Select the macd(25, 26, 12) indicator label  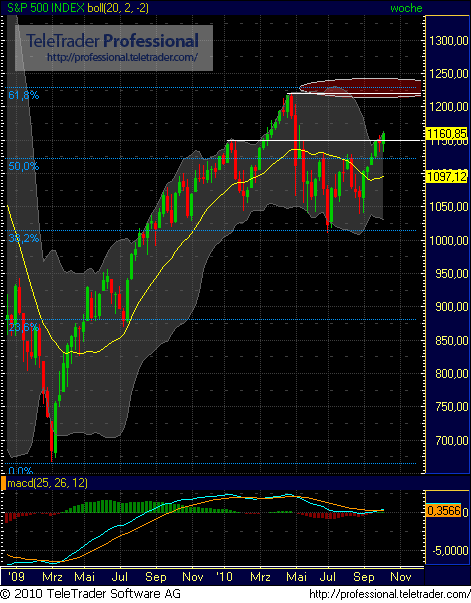[48, 483]
